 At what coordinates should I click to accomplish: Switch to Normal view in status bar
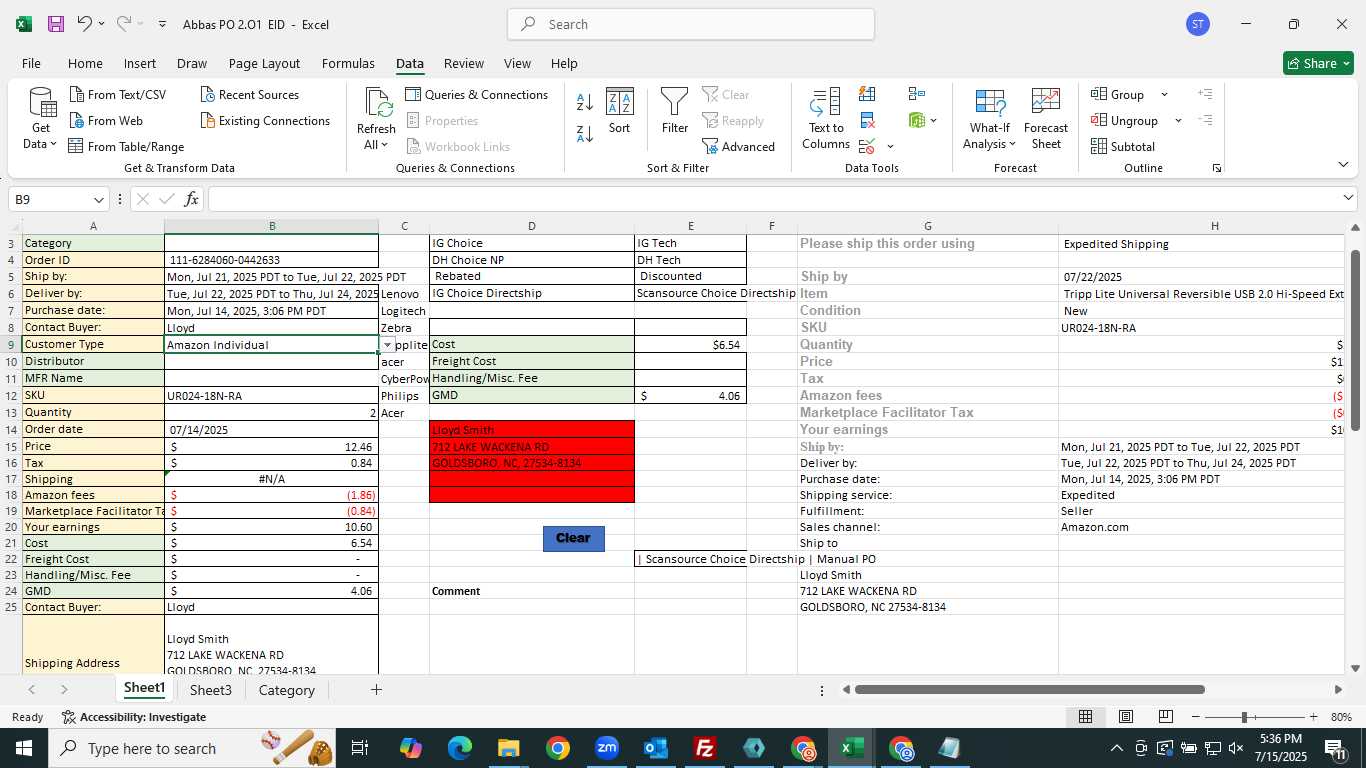click(x=1085, y=717)
